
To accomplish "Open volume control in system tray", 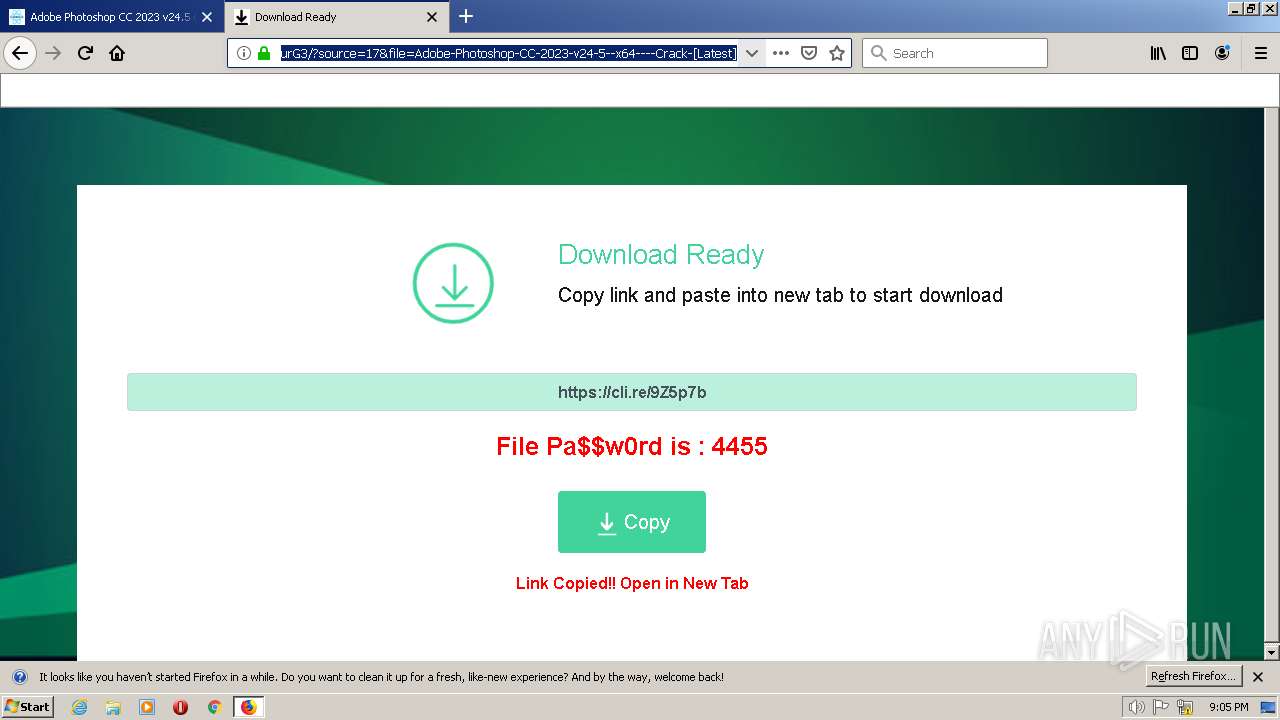I will pos(1137,707).
